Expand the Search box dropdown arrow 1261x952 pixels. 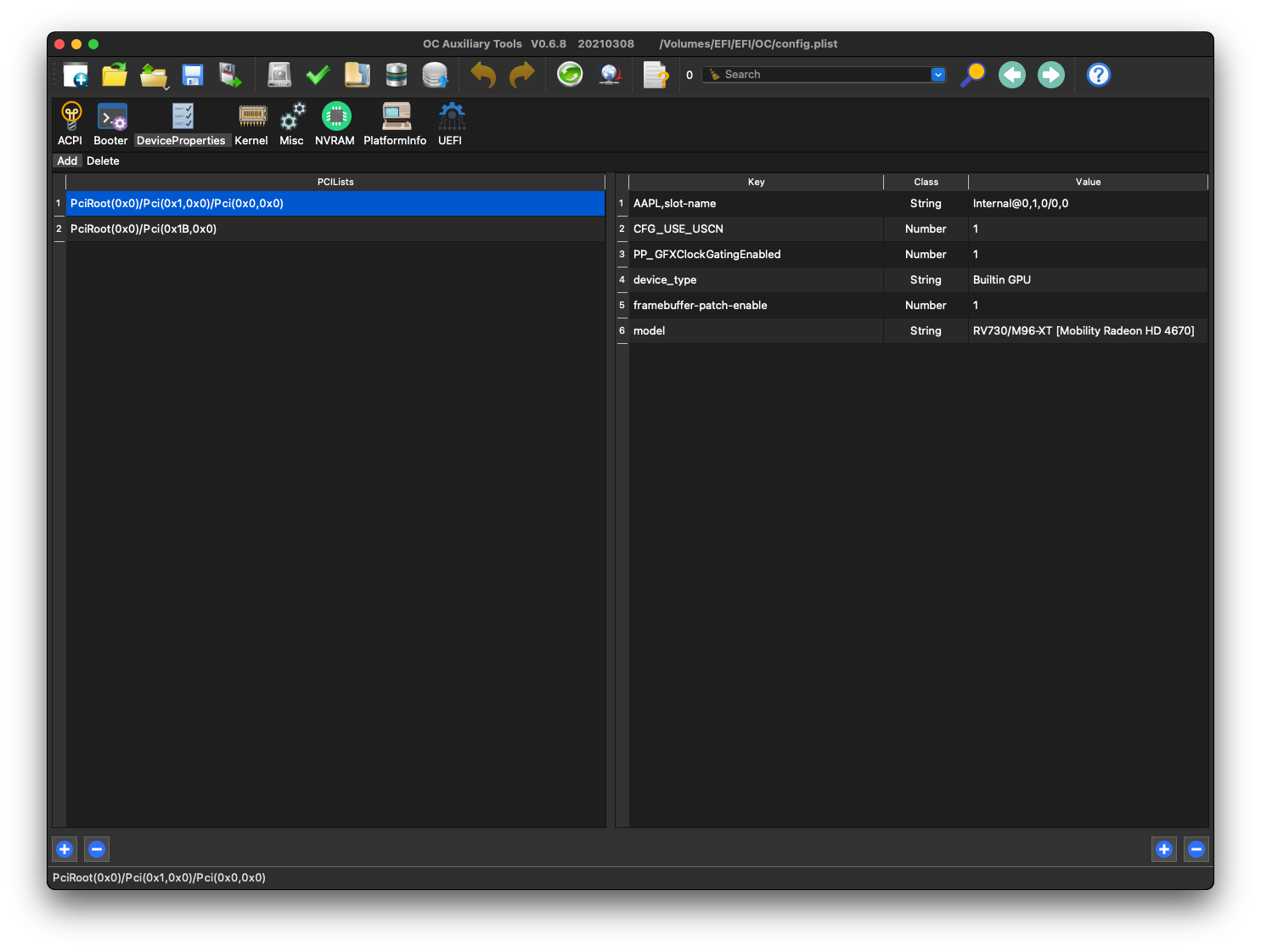(937, 75)
